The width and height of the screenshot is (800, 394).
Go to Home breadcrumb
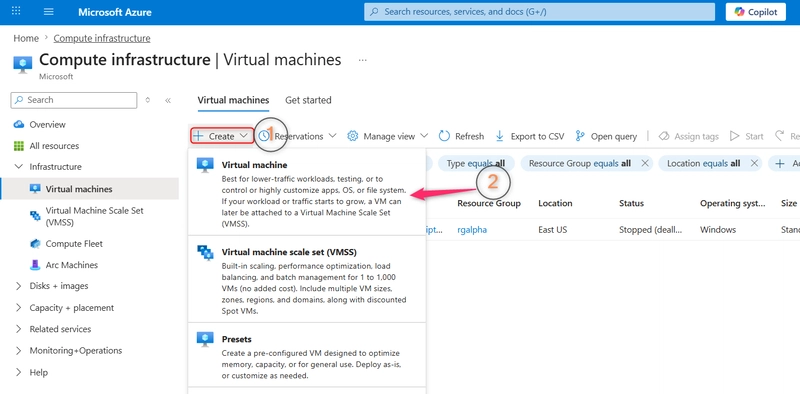pyautogui.click(x=26, y=38)
